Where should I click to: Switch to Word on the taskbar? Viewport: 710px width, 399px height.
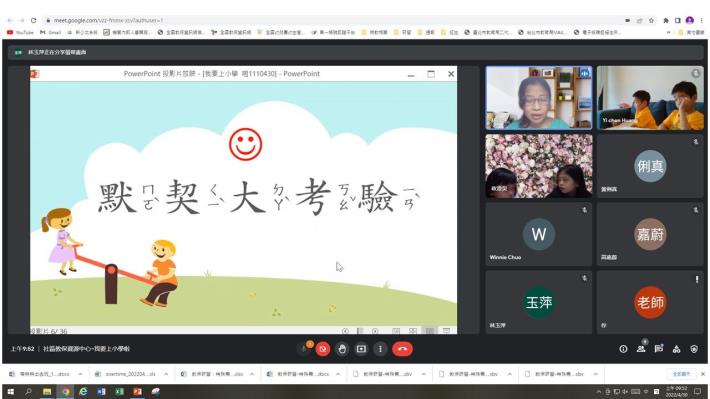point(101,391)
